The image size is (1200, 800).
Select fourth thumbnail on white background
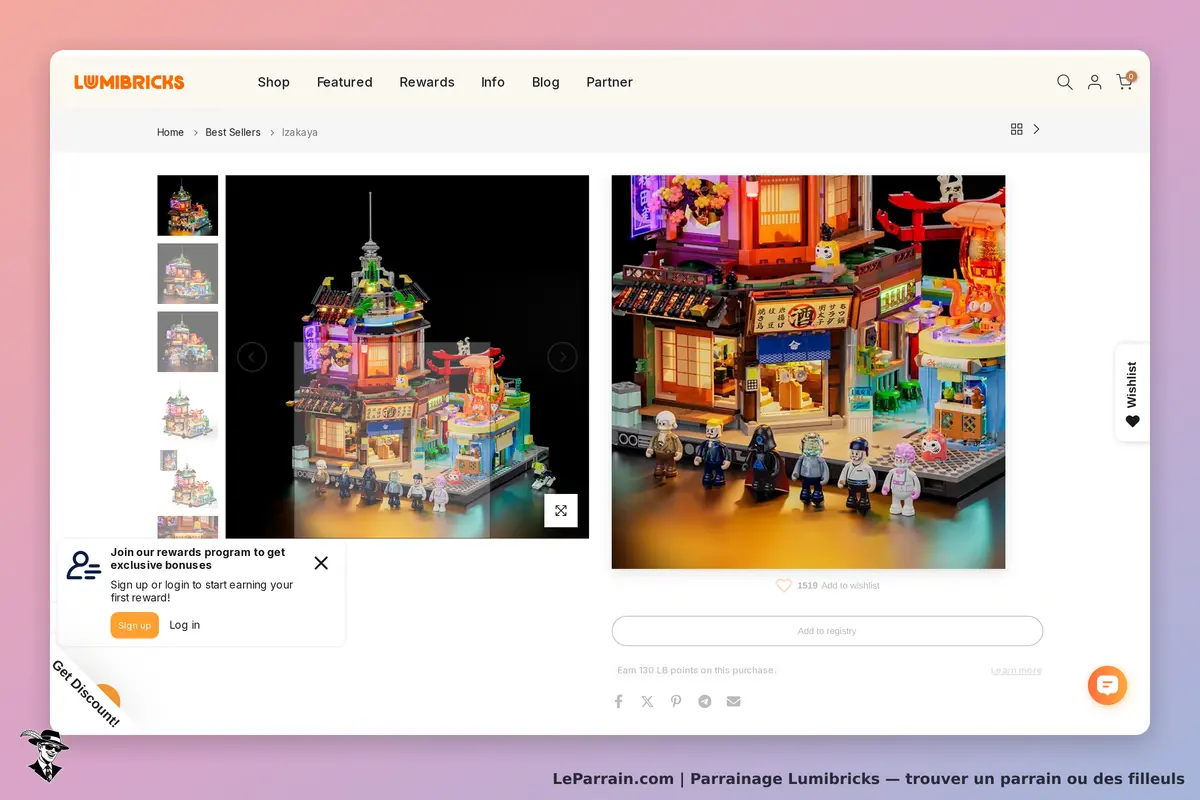tap(188, 410)
